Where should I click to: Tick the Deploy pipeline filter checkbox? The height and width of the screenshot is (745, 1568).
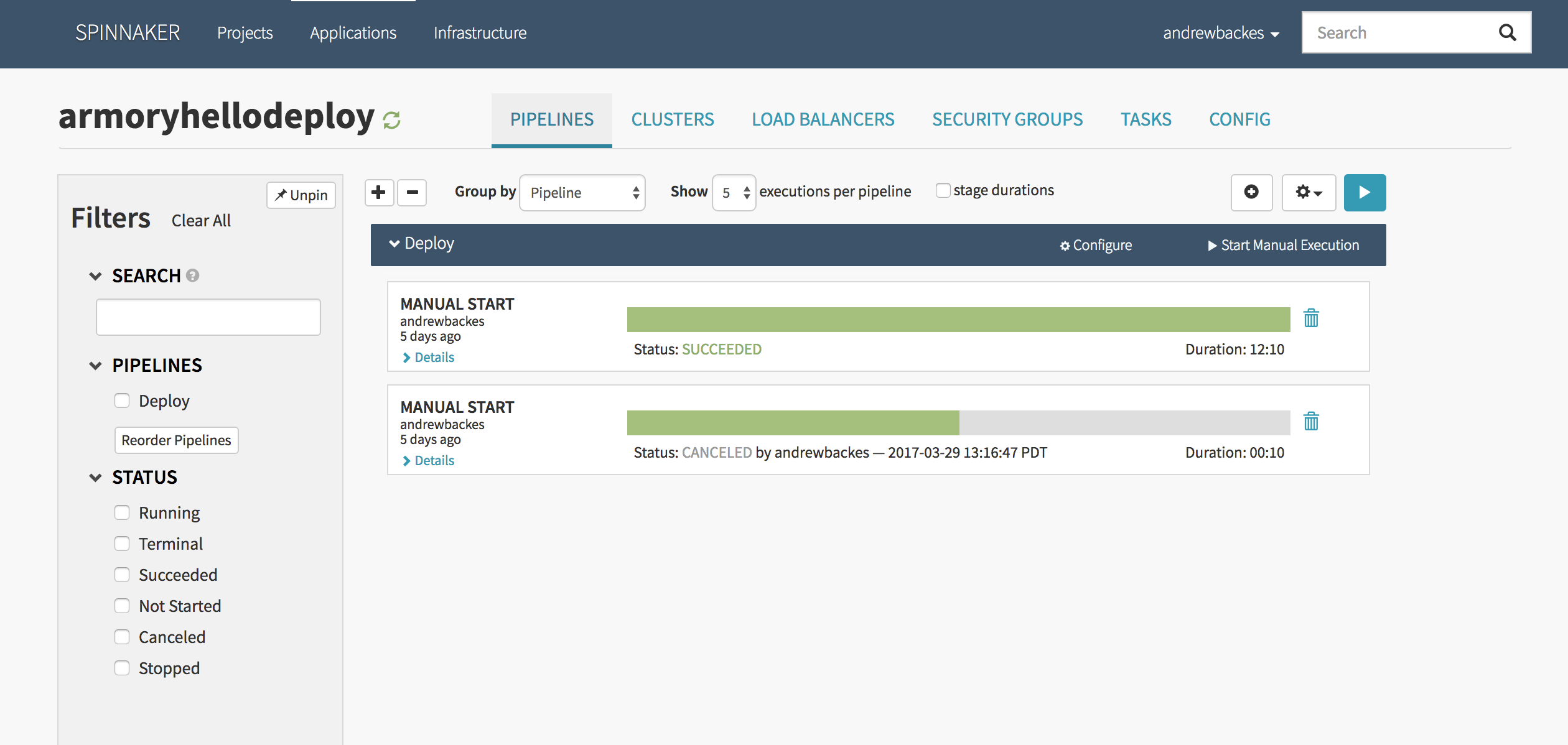coord(122,400)
